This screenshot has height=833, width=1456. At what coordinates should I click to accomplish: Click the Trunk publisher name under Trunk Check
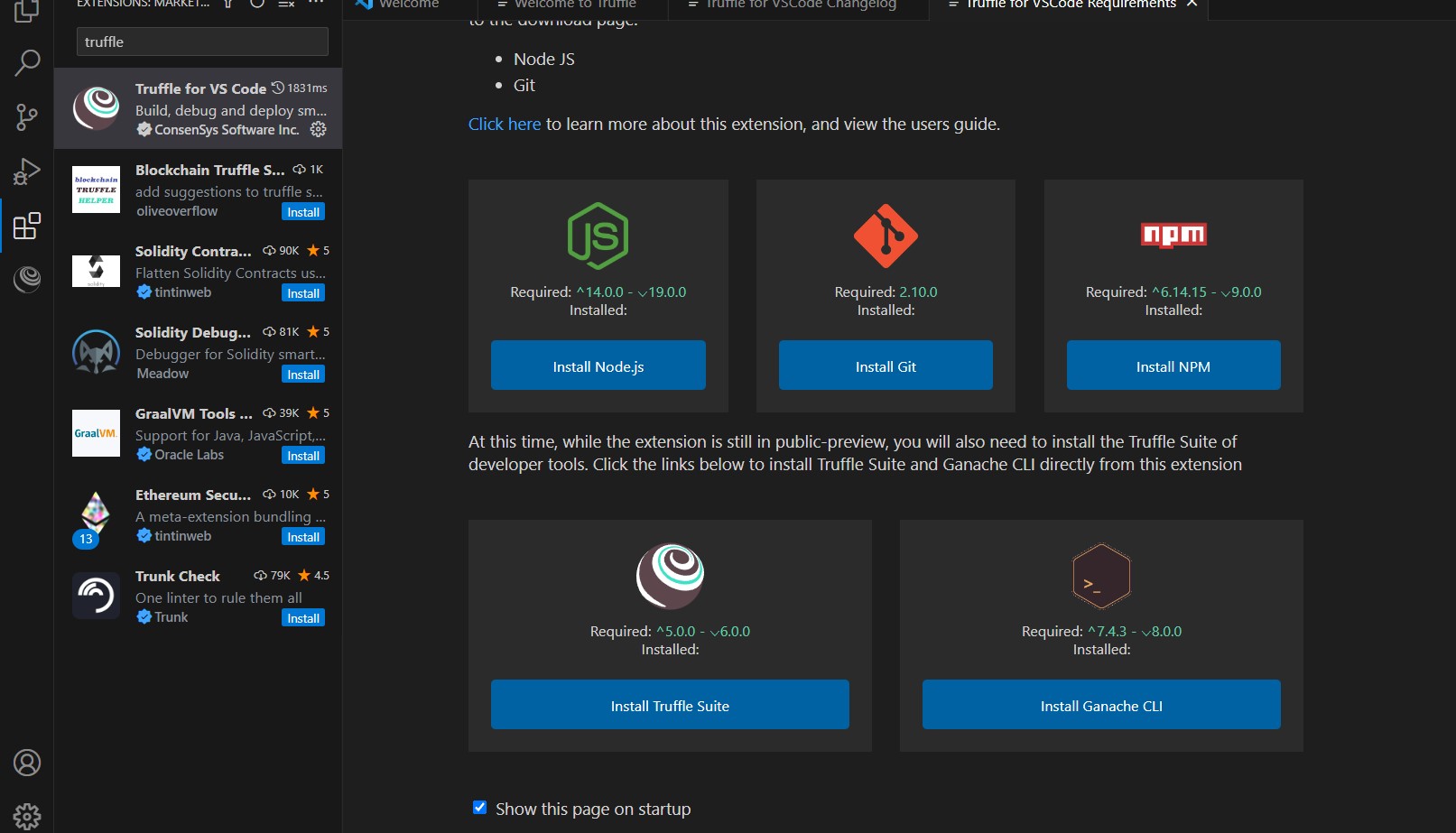pyautogui.click(x=171, y=616)
